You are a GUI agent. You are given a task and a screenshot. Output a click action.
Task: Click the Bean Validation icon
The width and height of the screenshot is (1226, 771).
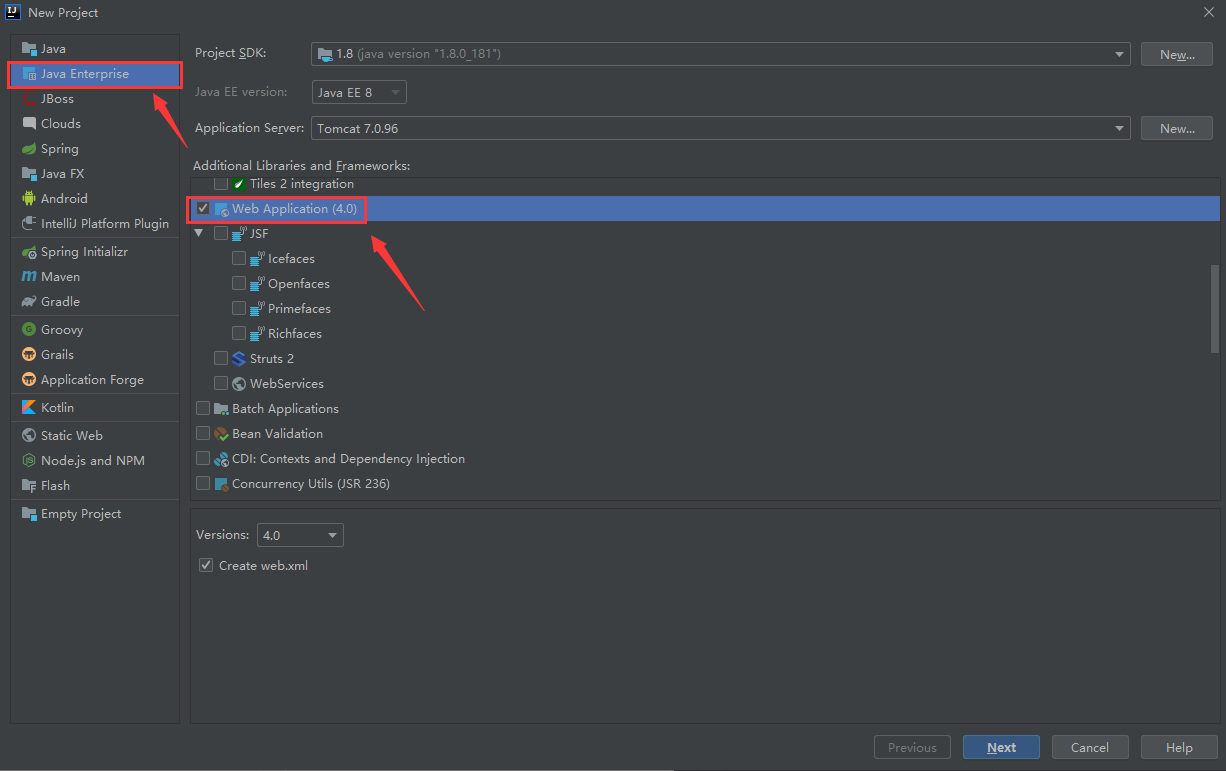click(x=221, y=434)
